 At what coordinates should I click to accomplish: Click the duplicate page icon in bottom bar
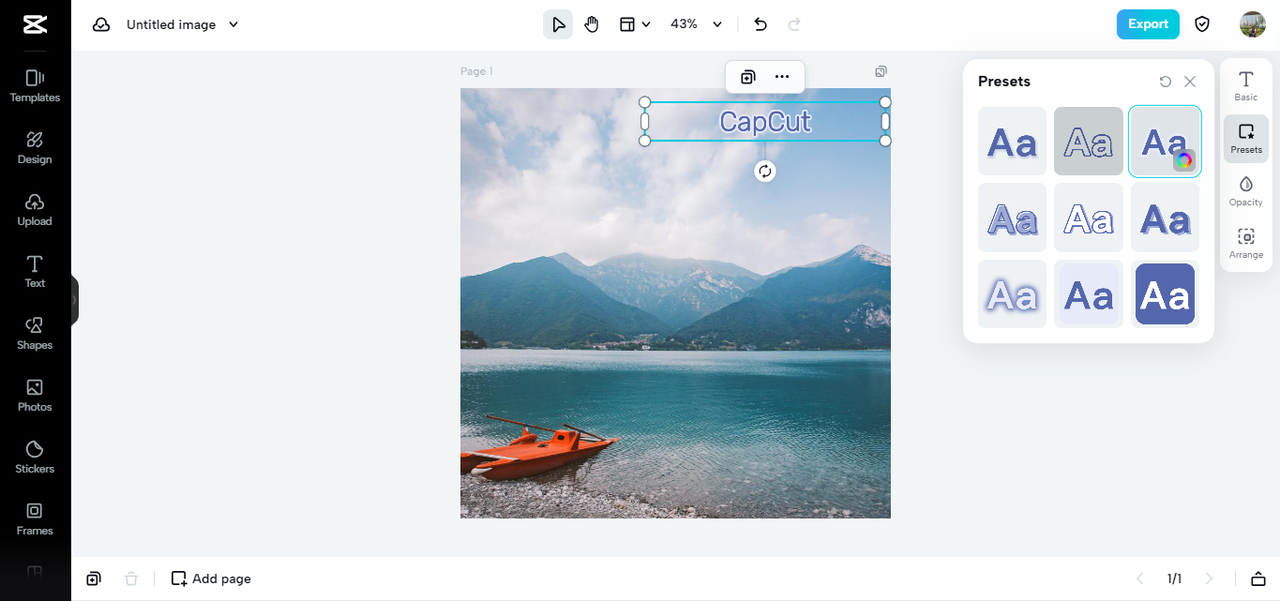pos(94,578)
